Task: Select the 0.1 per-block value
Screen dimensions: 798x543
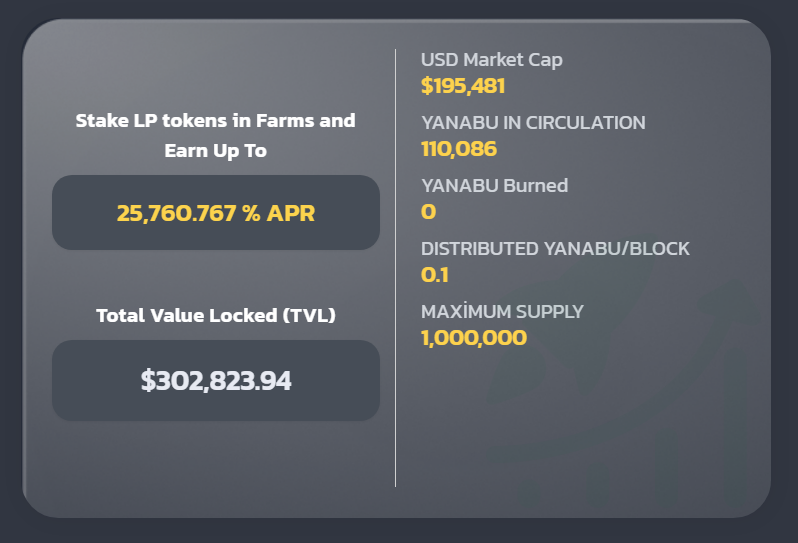Action: 435,274
